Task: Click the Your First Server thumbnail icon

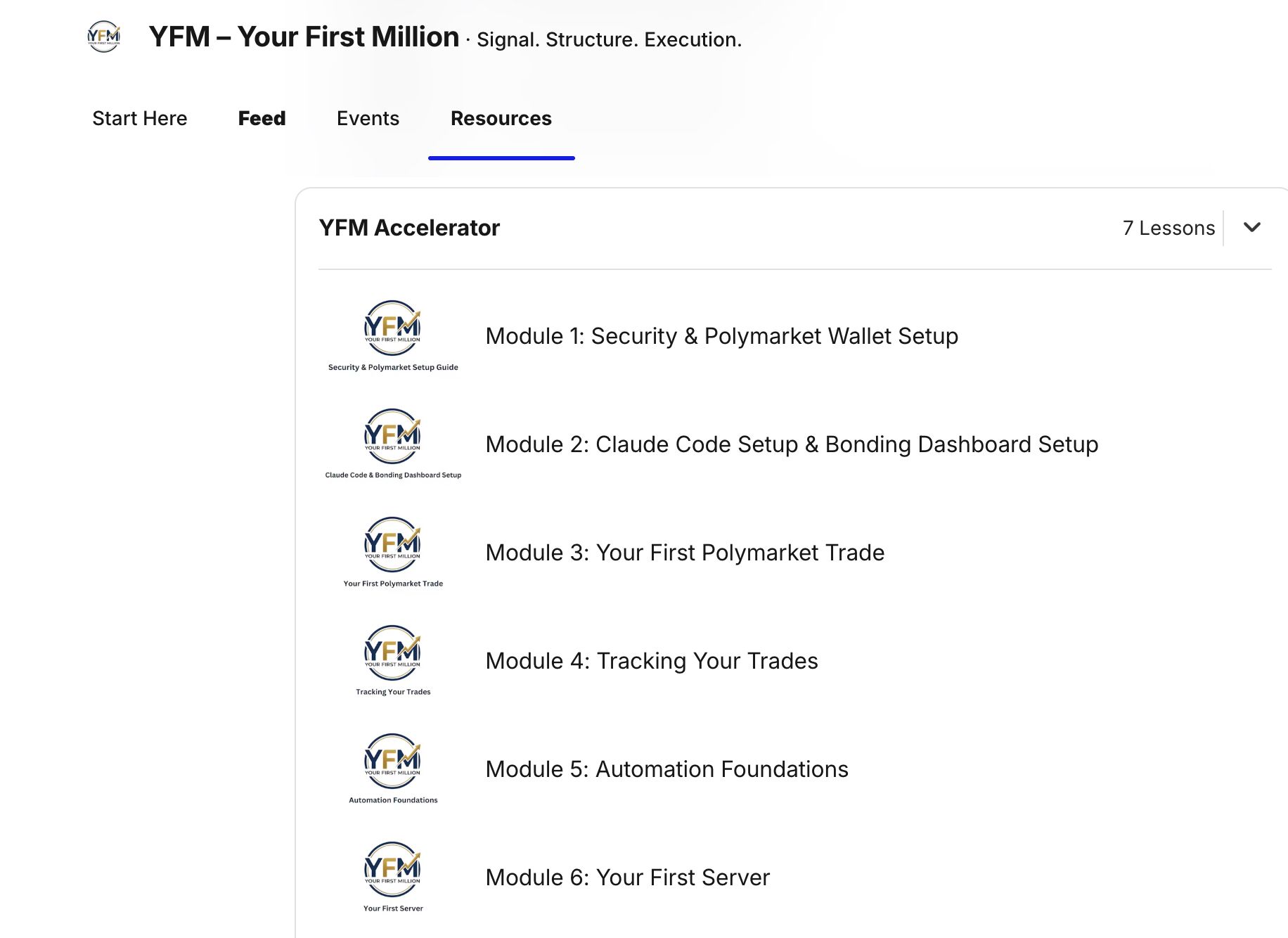Action: 393,878
